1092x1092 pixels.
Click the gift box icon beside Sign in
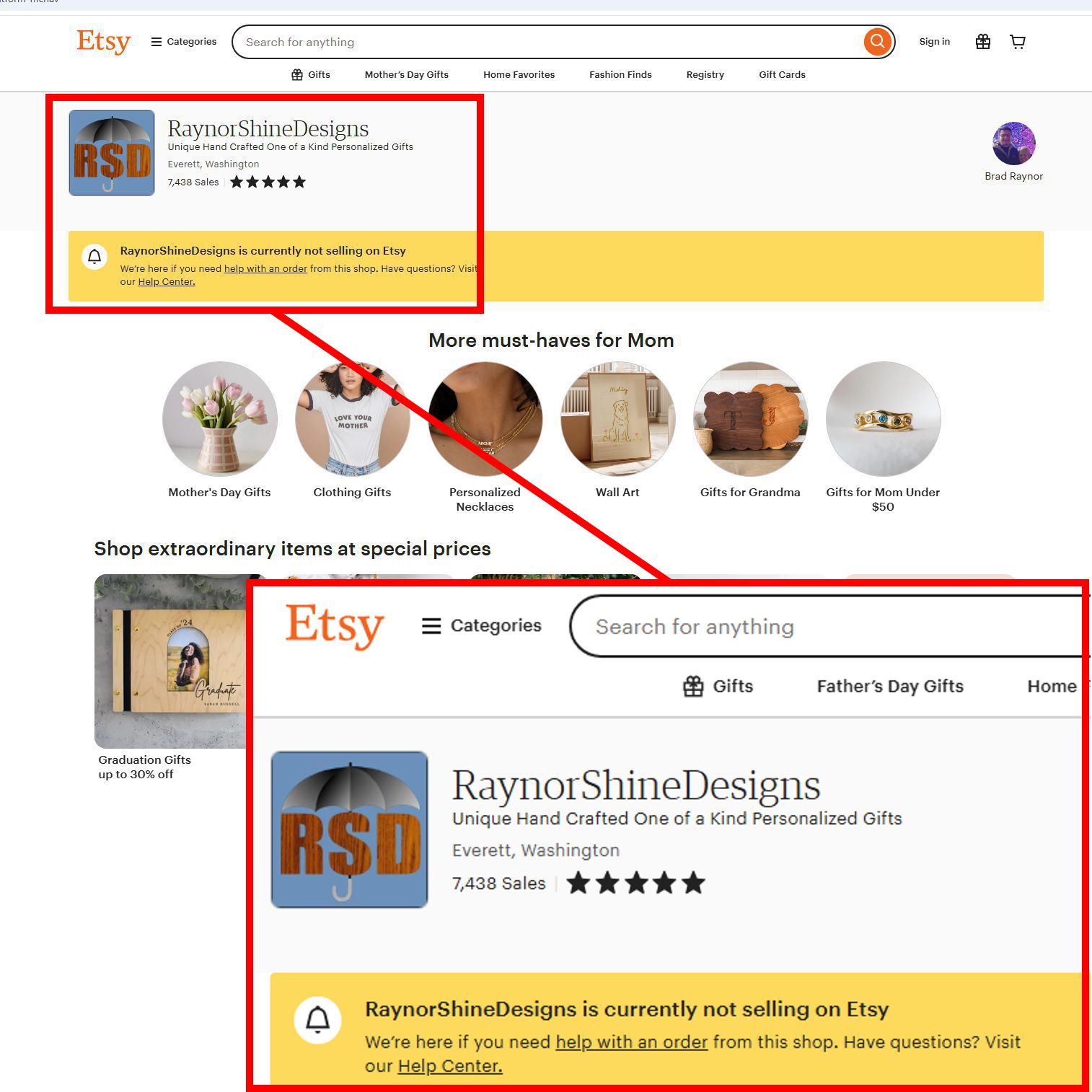982,42
